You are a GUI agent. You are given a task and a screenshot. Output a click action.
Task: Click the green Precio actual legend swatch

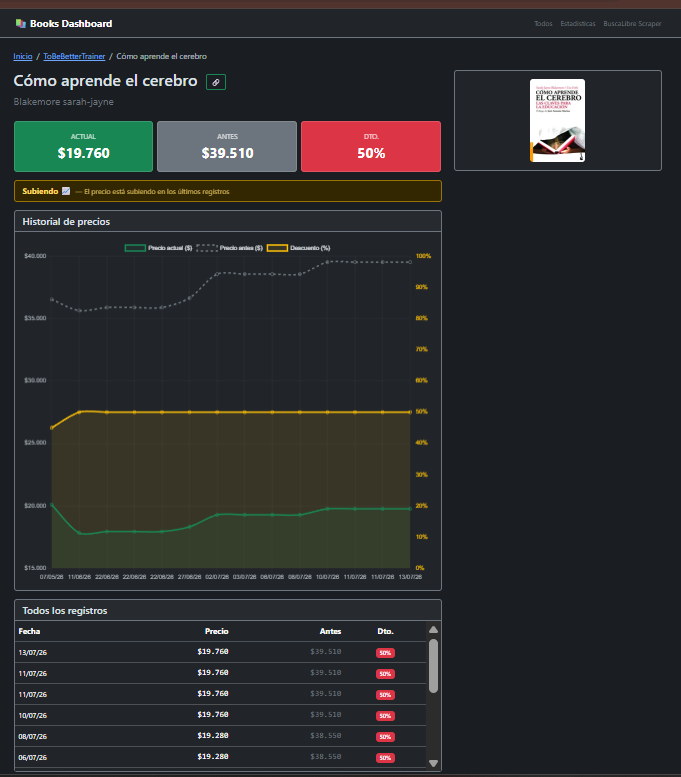point(135,248)
